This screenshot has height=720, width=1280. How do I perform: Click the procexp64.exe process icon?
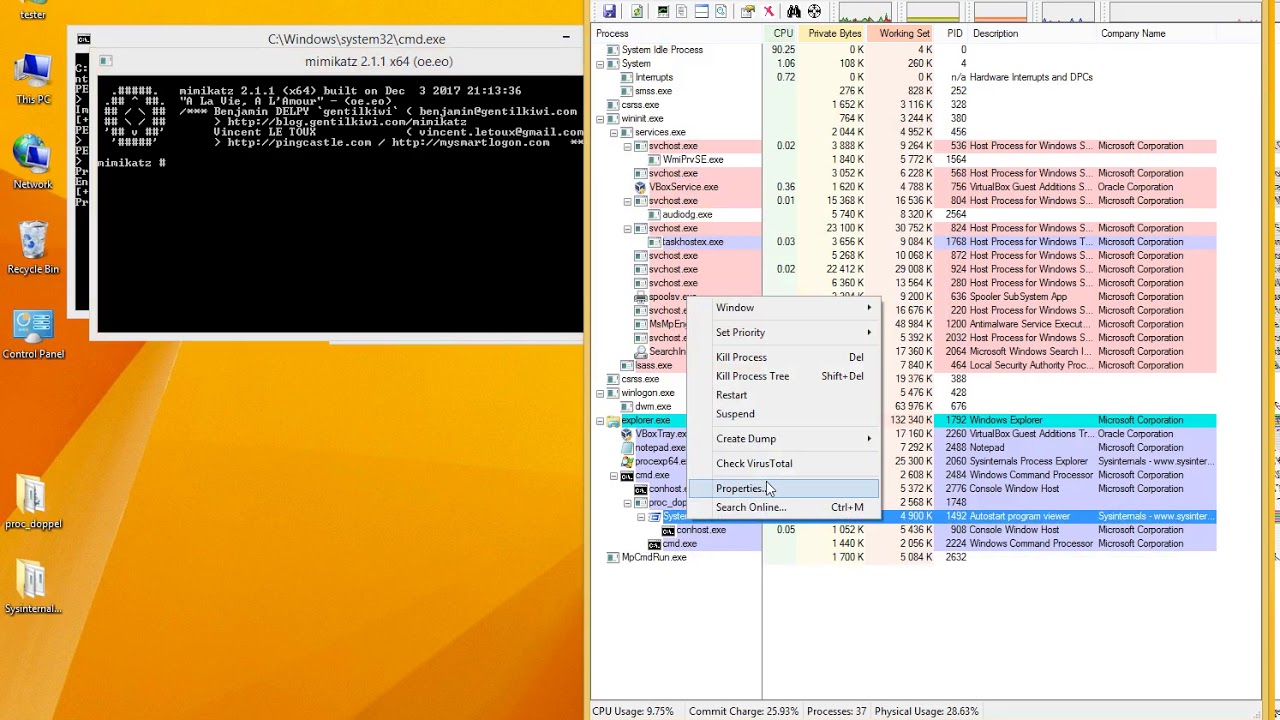click(627, 462)
